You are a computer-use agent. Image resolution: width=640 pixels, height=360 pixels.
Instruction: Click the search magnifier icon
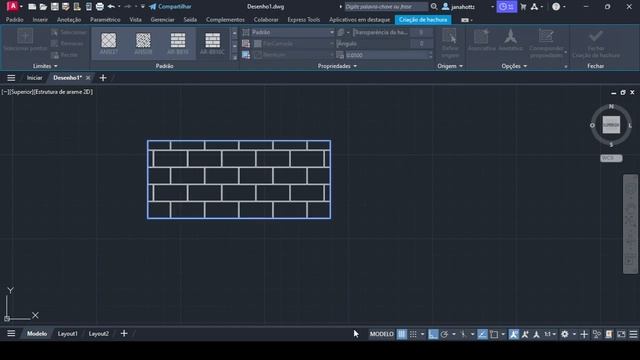point(434,7)
